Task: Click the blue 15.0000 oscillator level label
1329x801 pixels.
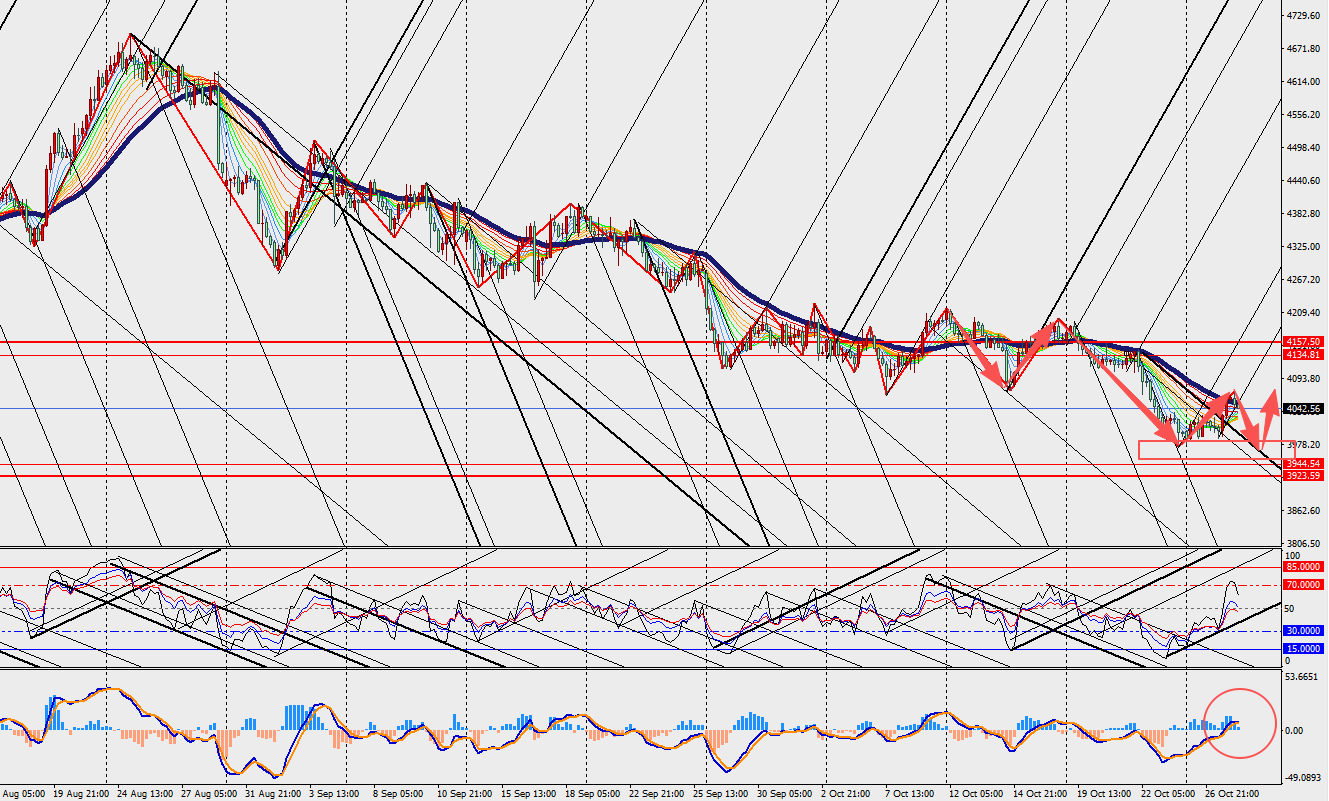Action: click(x=1304, y=649)
